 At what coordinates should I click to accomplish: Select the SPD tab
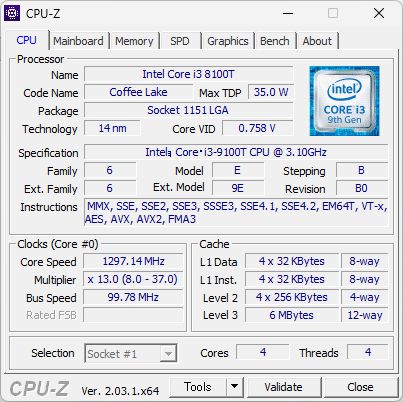180,41
